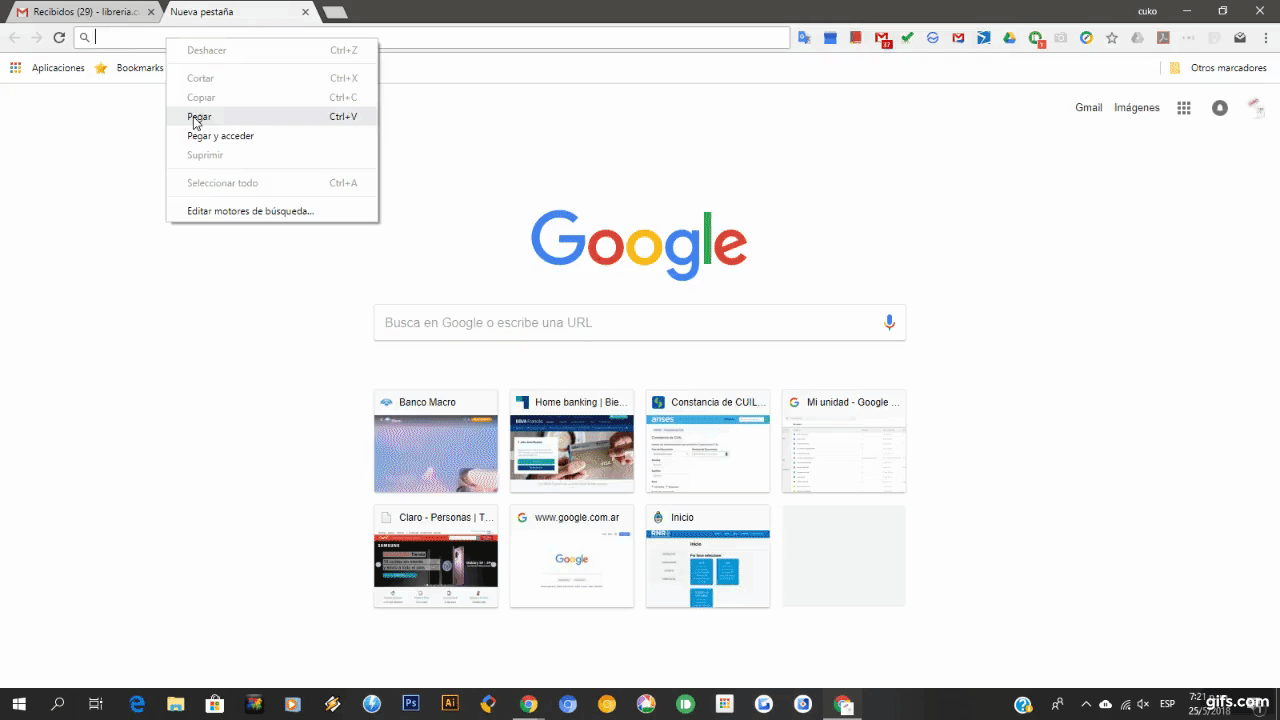The image size is (1280, 720).
Task: Click the Gmail extension icon with red badge
Action: (x=882, y=38)
